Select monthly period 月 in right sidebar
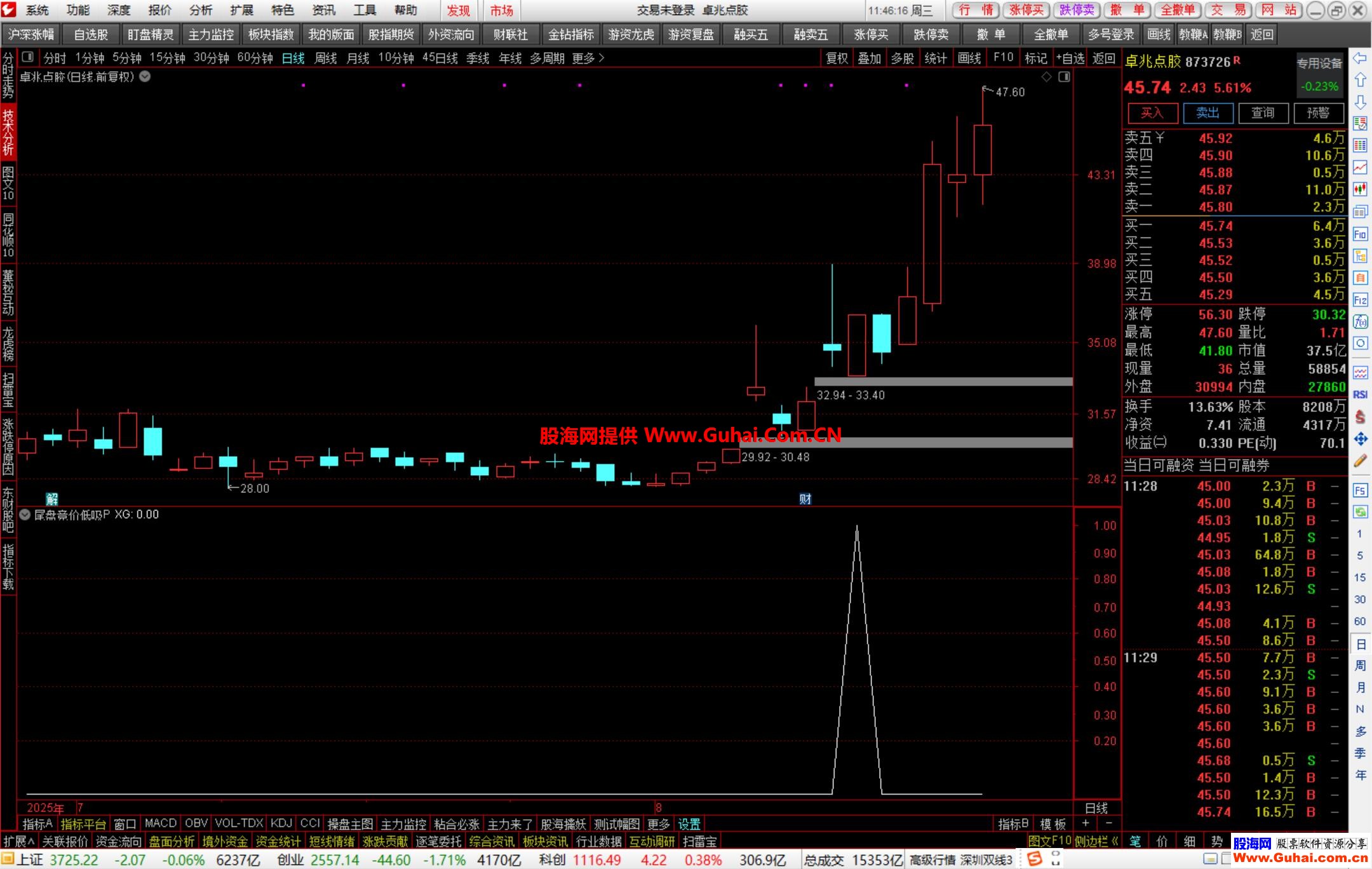The width and height of the screenshot is (1372, 869). [1360, 687]
